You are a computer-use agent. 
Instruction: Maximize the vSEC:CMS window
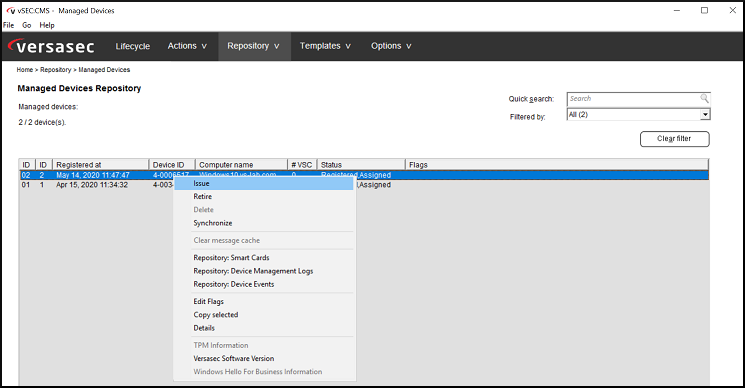705,10
